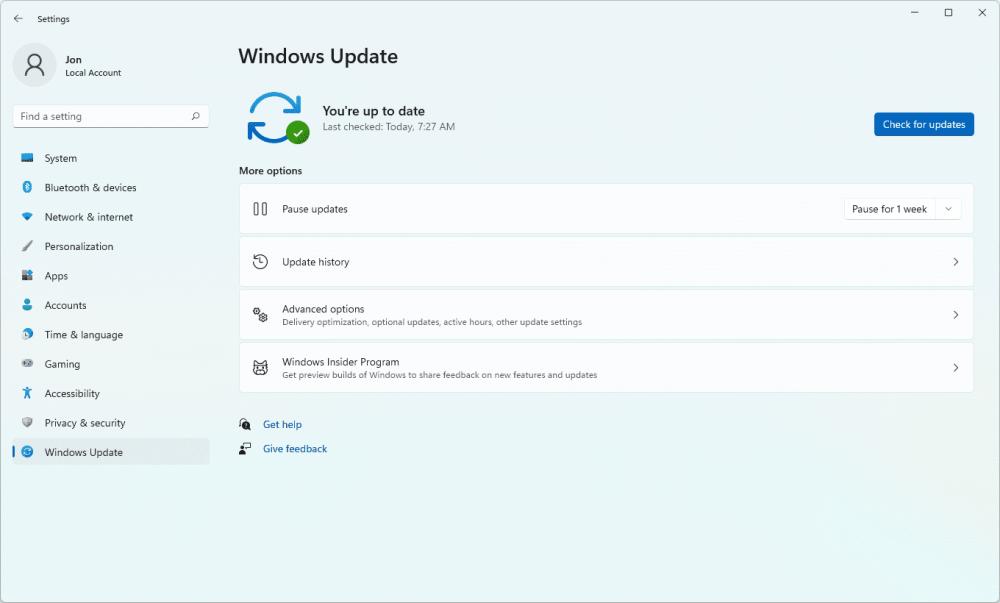Click the Apps icon in sidebar
Image resolution: width=1000 pixels, height=603 pixels.
[27, 275]
